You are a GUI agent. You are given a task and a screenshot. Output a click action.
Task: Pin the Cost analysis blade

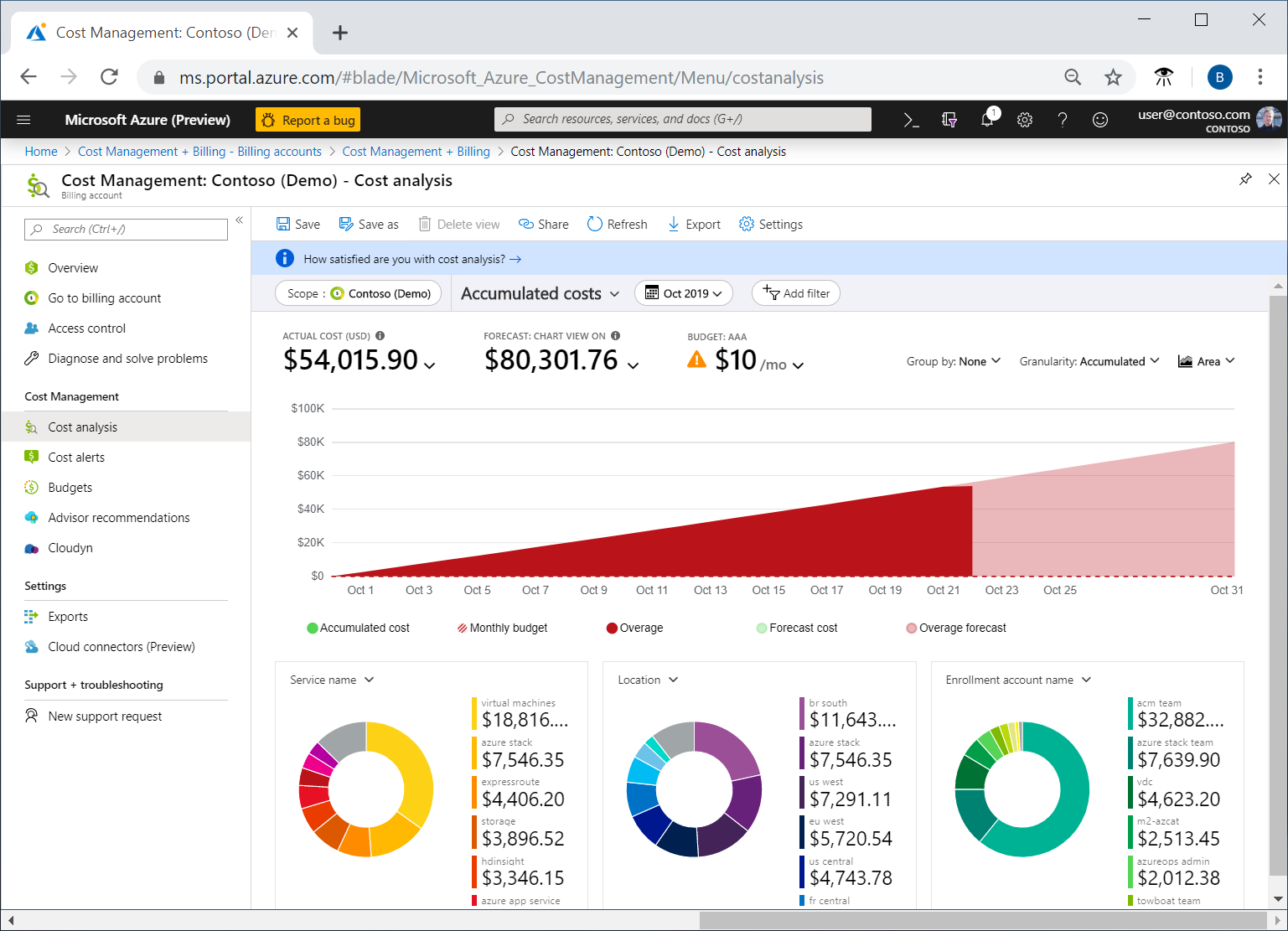[x=1245, y=179]
